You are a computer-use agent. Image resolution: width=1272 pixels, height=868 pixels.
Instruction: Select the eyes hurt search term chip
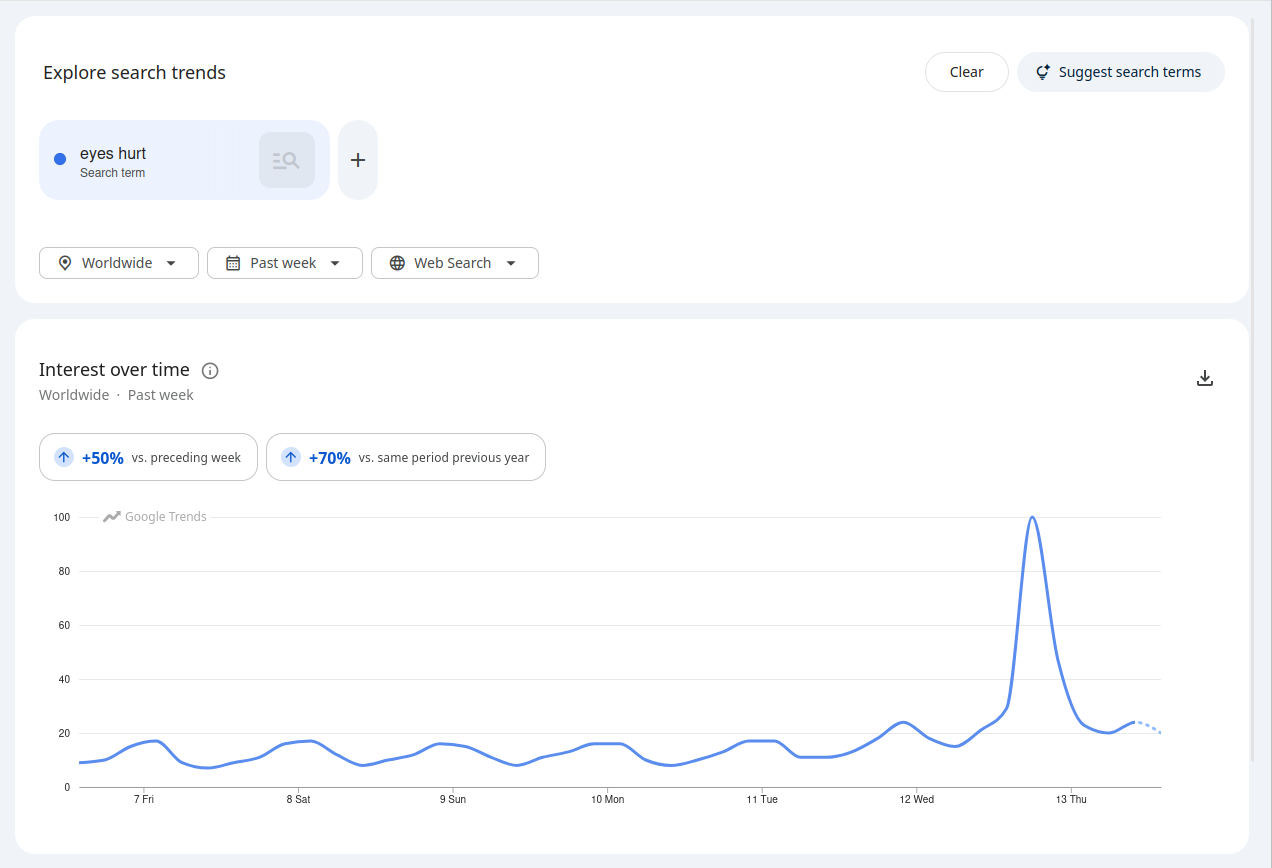184,160
